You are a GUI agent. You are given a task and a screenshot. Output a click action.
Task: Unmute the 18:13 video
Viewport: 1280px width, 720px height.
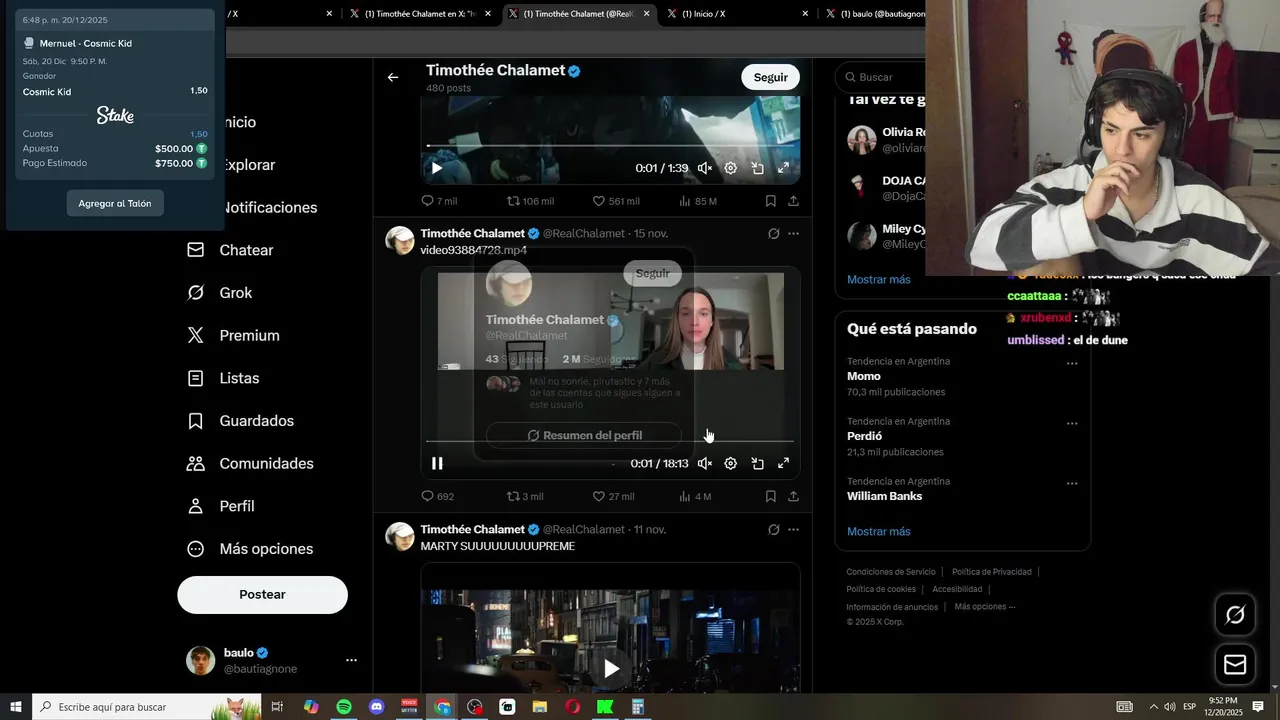coord(705,463)
